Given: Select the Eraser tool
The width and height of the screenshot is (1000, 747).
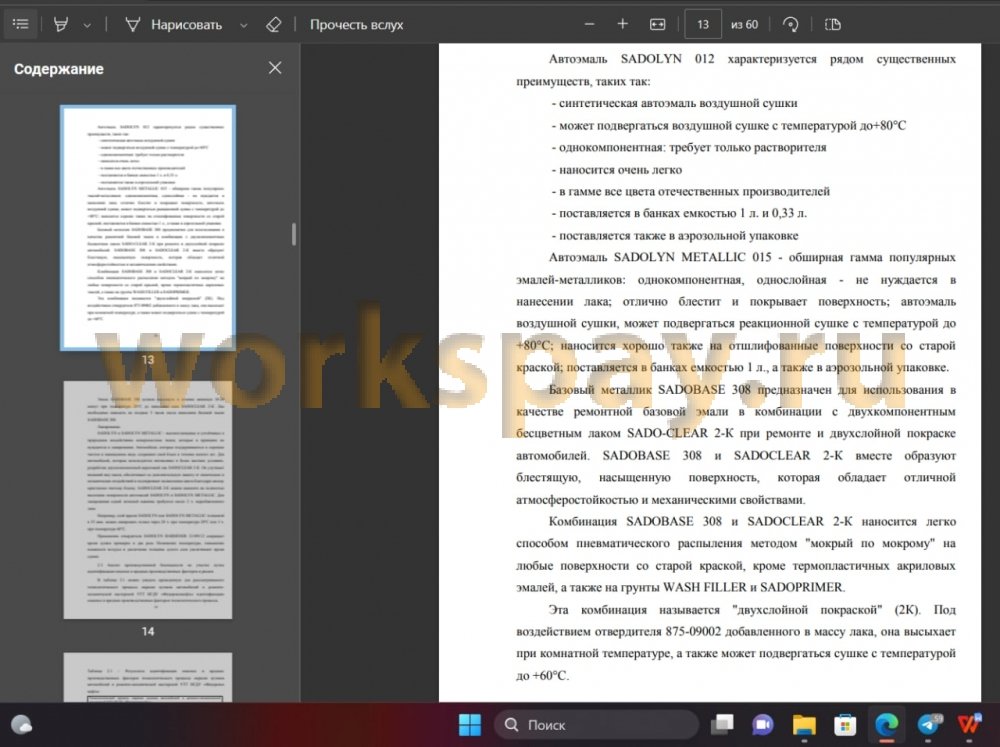Looking at the screenshot, I should tap(274, 24).
